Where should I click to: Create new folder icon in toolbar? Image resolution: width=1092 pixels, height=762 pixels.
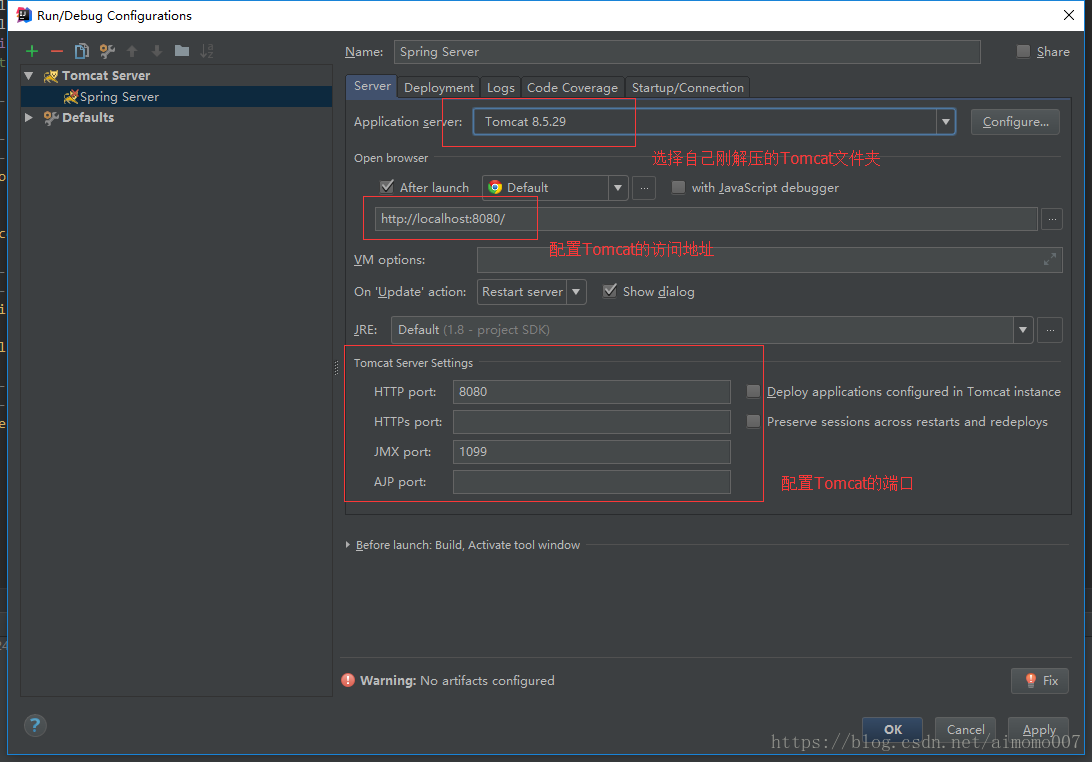point(182,51)
